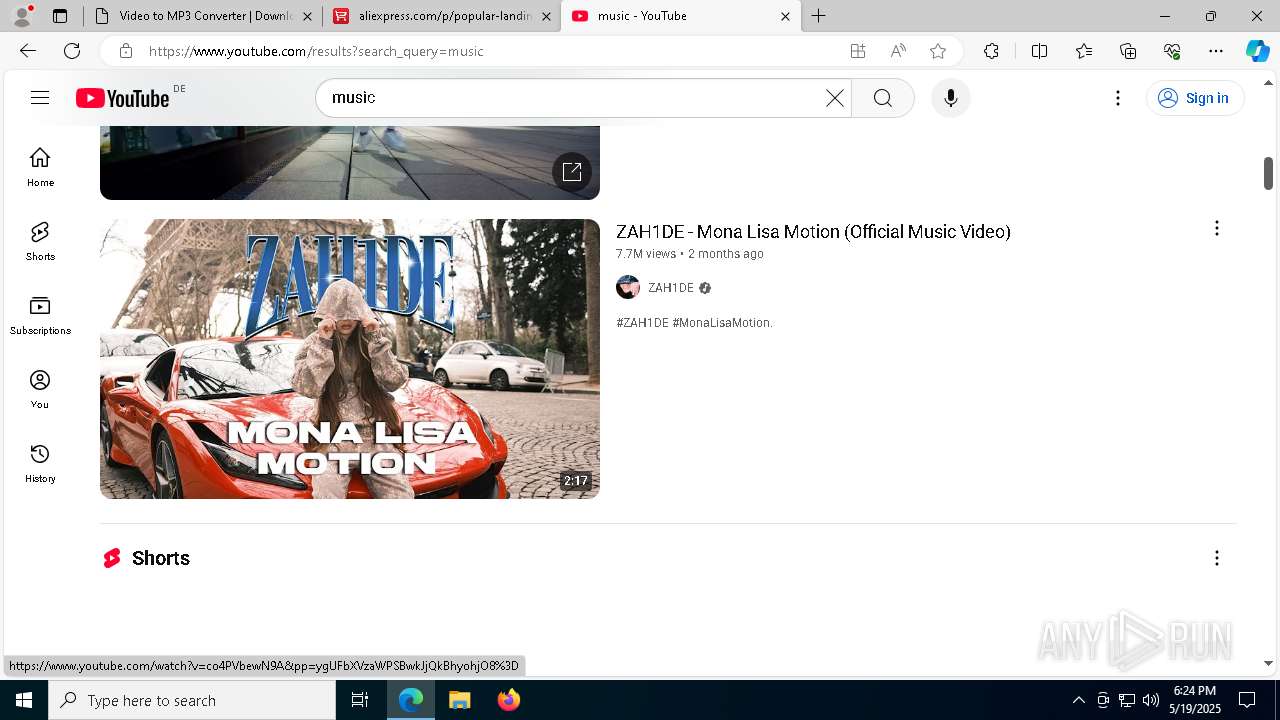The image size is (1280, 720).
Task: Visit the ZAH1DE channel name link
Action: [x=671, y=288]
